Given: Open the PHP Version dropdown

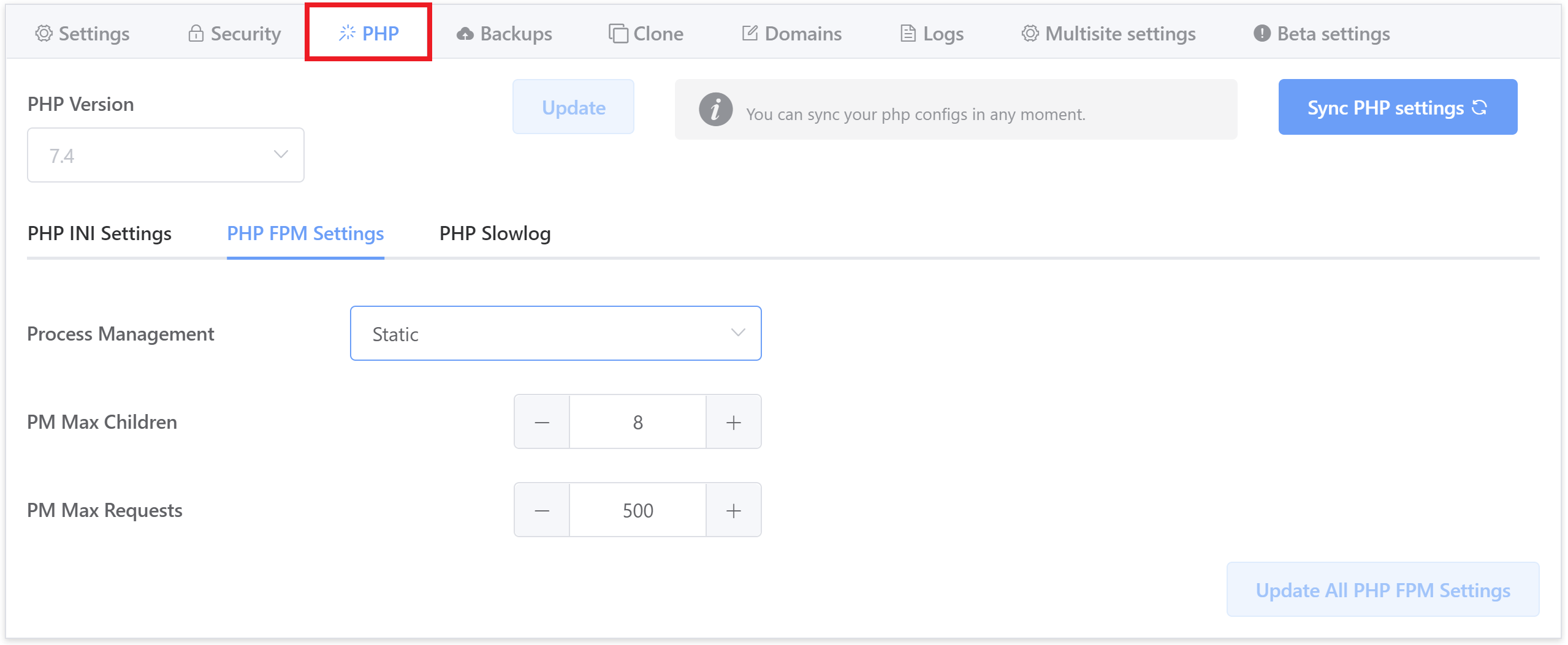Looking at the screenshot, I should tap(166, 156).
